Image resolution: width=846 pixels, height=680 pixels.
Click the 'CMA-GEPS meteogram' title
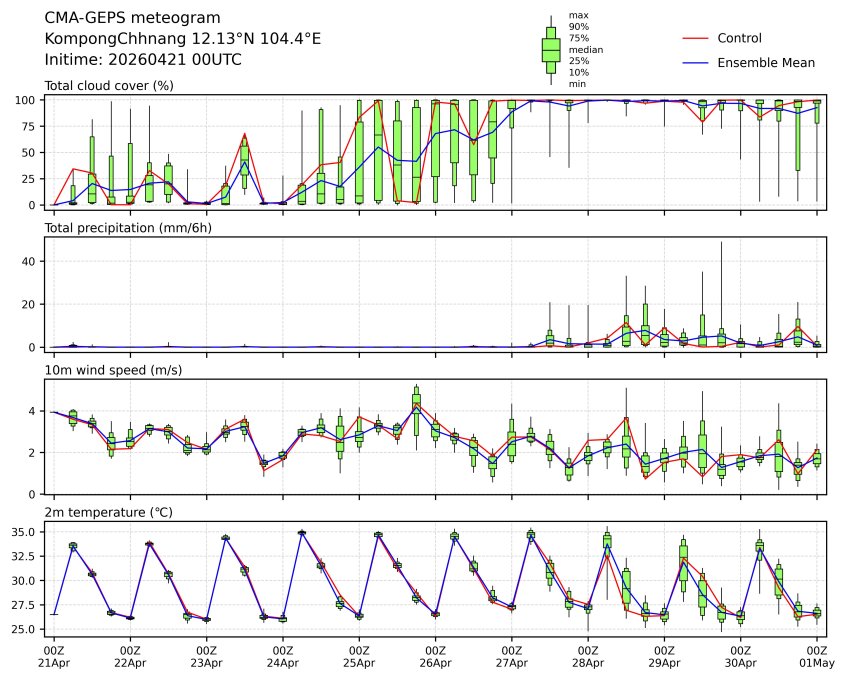pos(125,18)
